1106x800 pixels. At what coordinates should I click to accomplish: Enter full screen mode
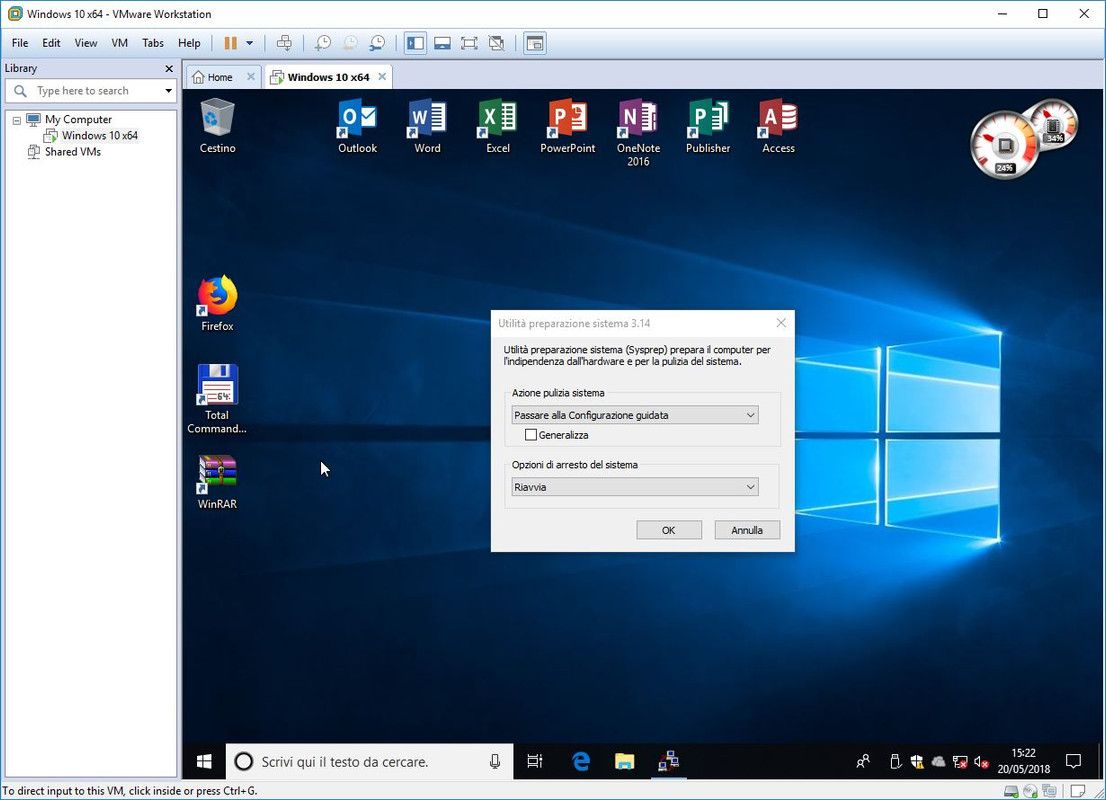click(x=469, y=43)
